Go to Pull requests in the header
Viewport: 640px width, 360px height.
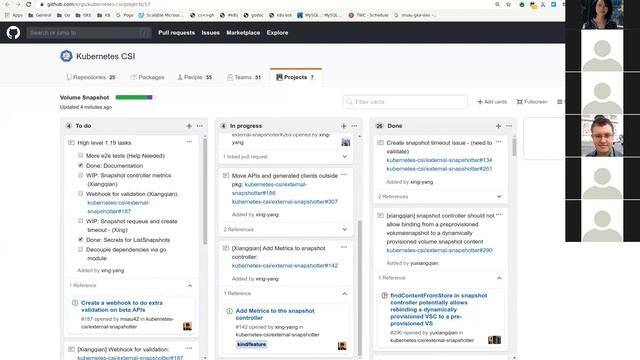pyautogui.click(x=176, y=33)
